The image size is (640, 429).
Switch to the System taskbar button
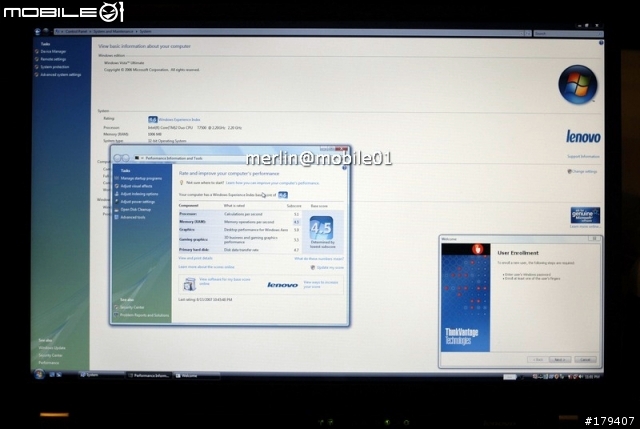pyautogui.click(x=100, y=375)
